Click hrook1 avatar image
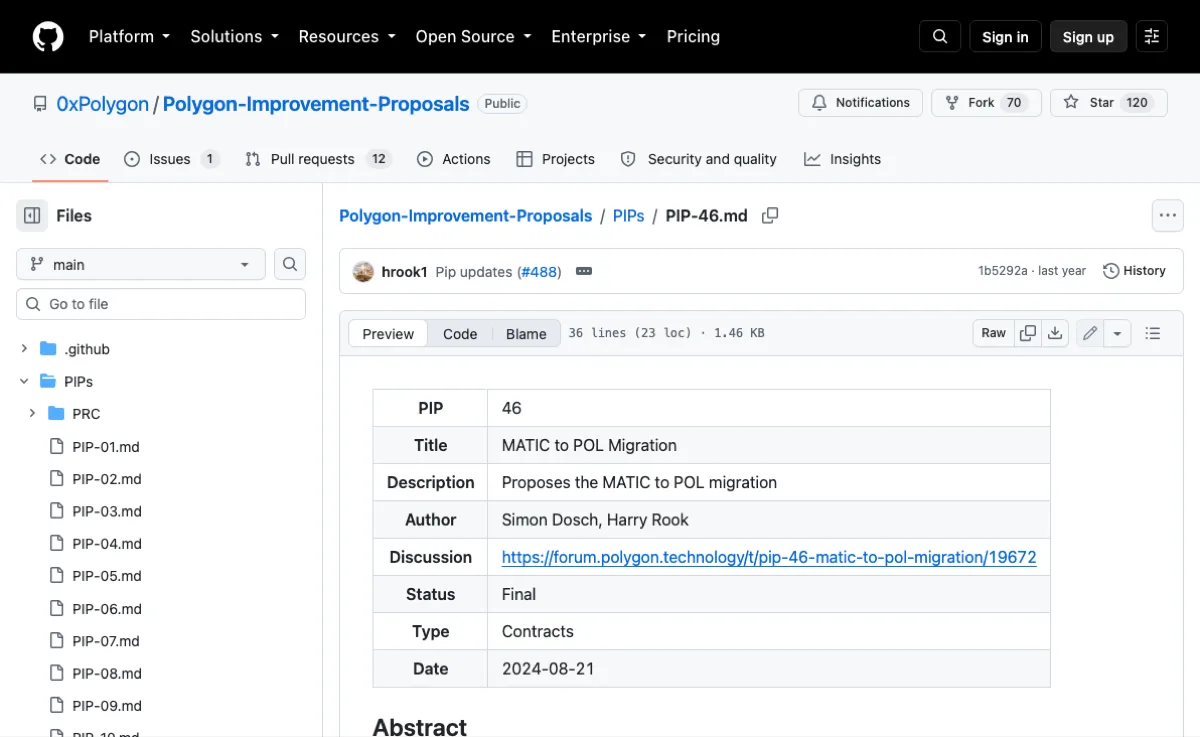1200x737 pixels. 364,271
